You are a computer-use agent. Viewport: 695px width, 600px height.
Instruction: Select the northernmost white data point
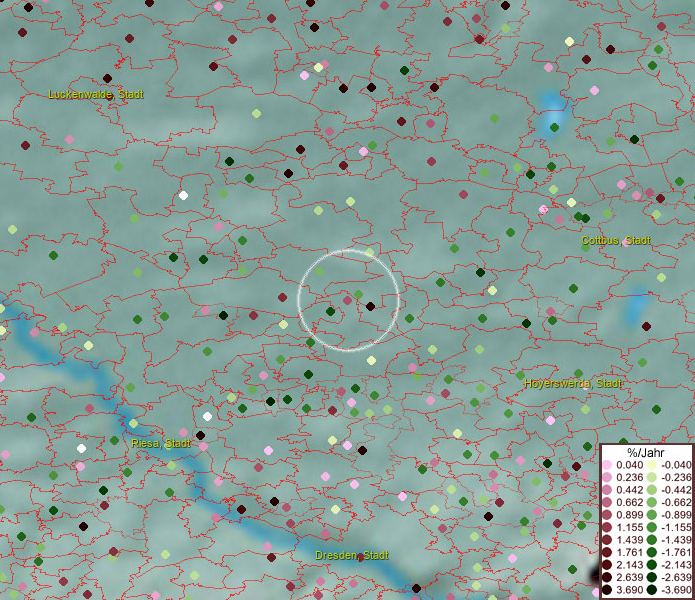tap(183, 195)
